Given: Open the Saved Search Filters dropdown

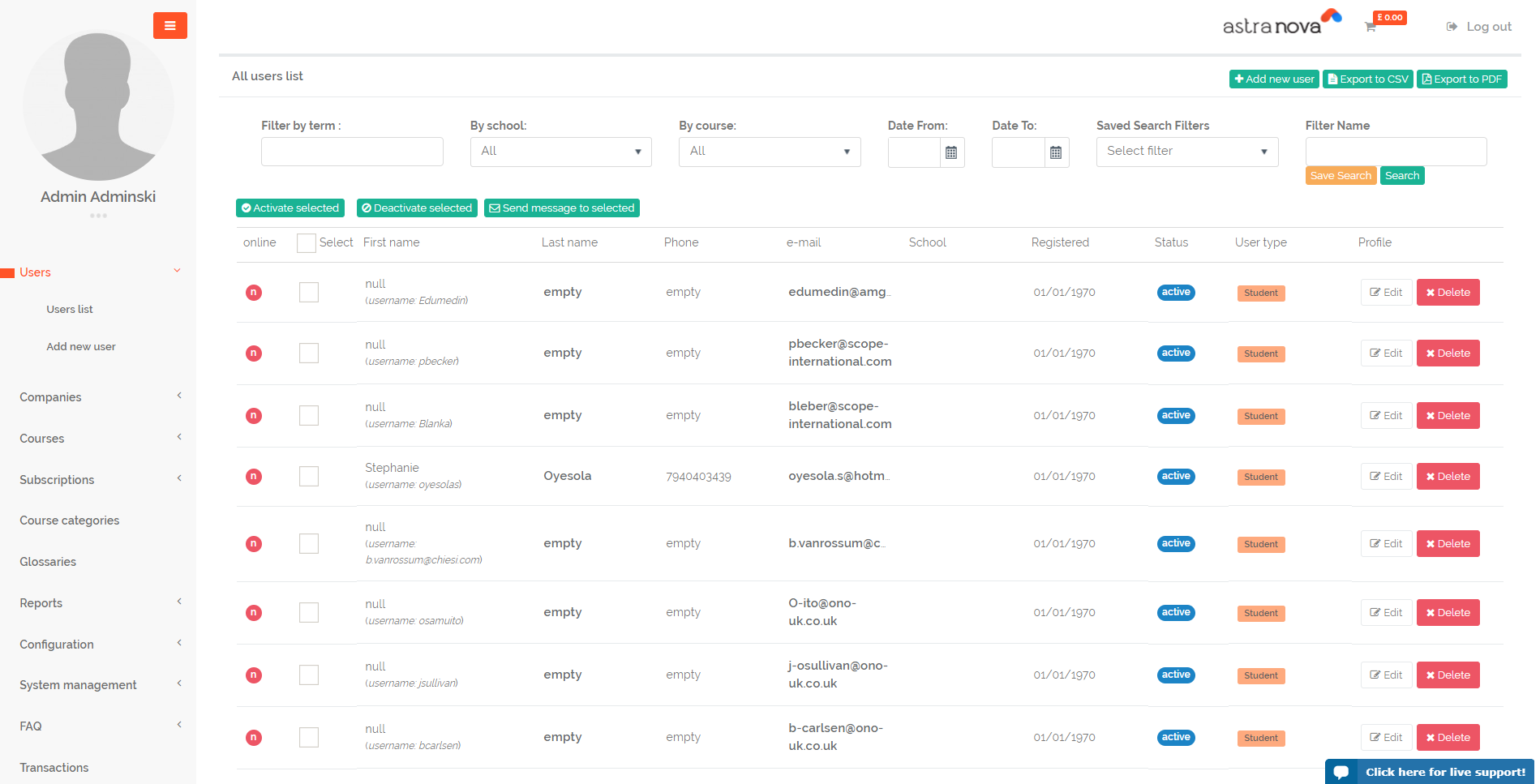Looking at the screenshot, I should [x=1187, y=152].
